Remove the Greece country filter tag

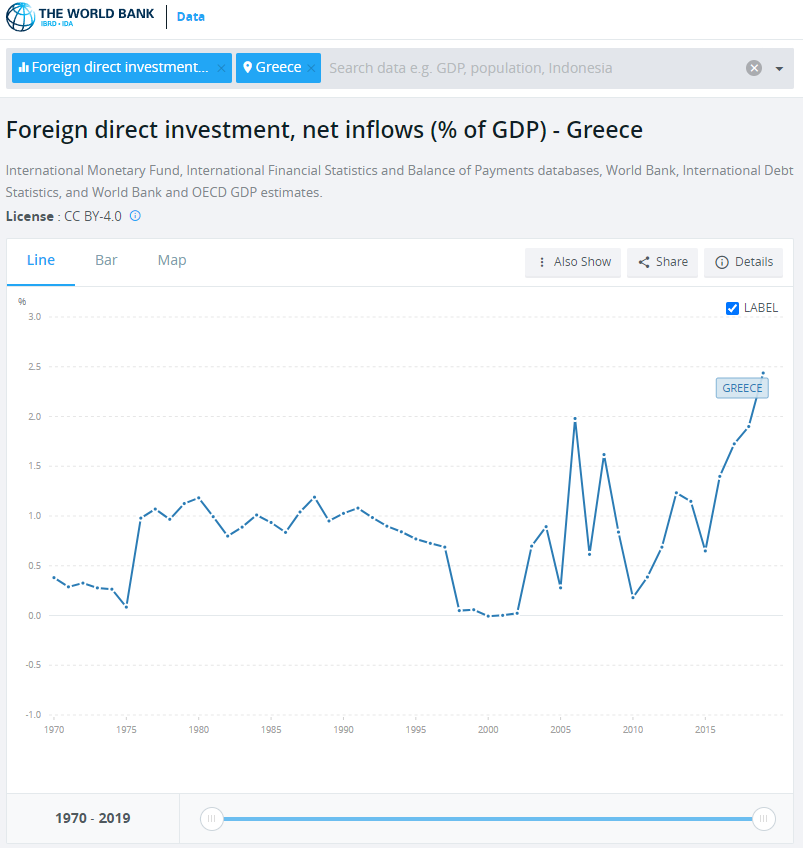(x=311, y=68)
